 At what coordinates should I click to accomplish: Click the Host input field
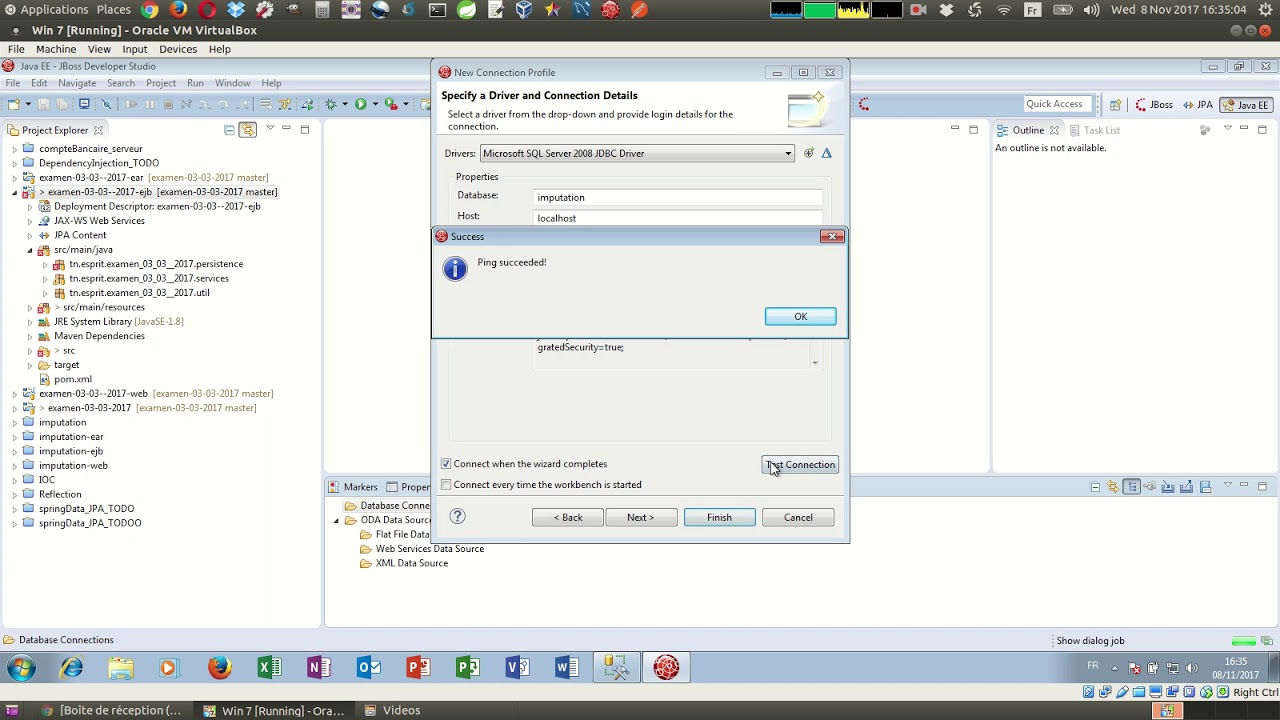pos(678,218)
